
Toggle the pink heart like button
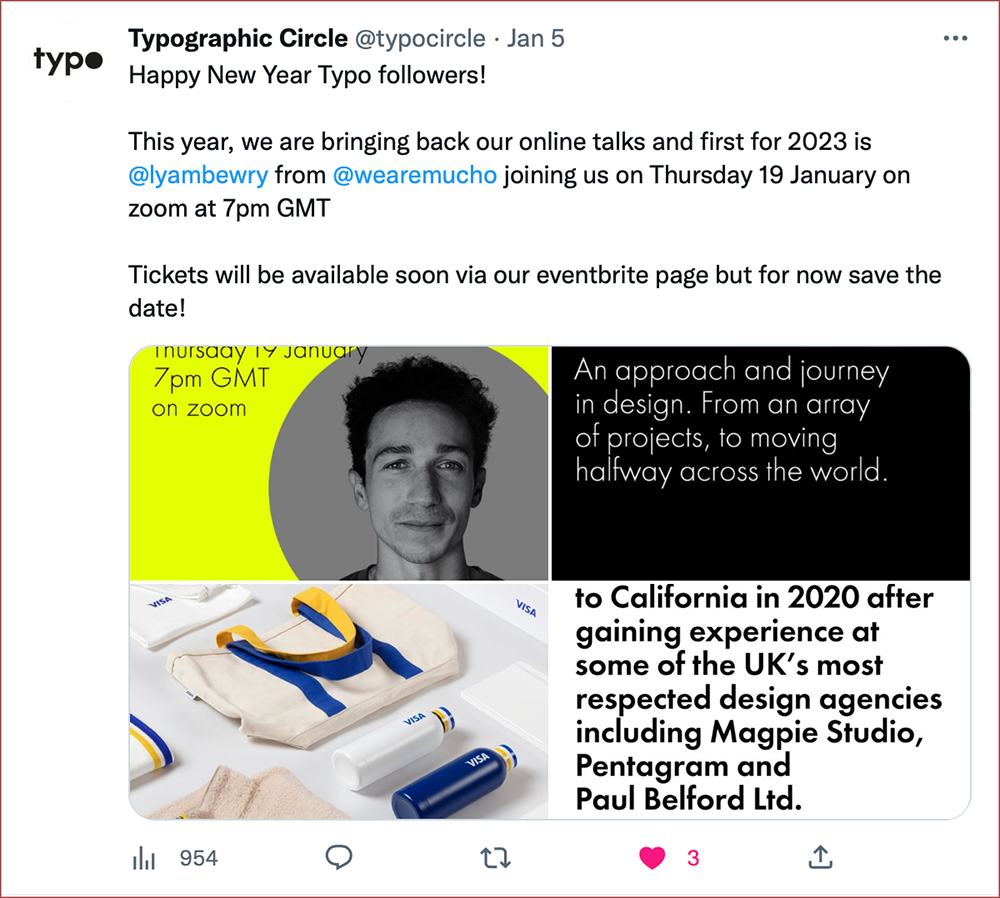click(652, 857)
